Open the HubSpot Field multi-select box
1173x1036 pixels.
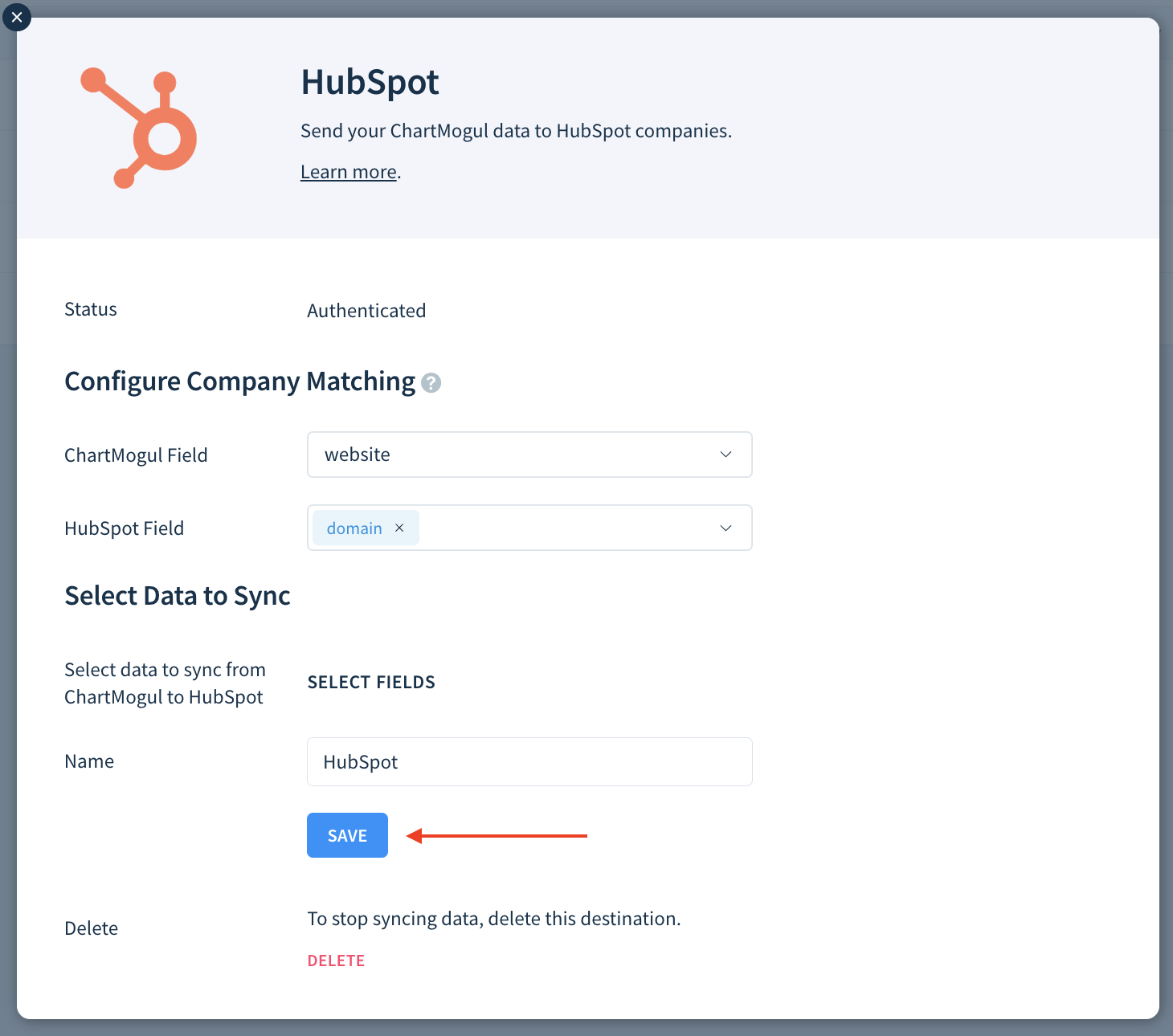click(x=529, y=528)
